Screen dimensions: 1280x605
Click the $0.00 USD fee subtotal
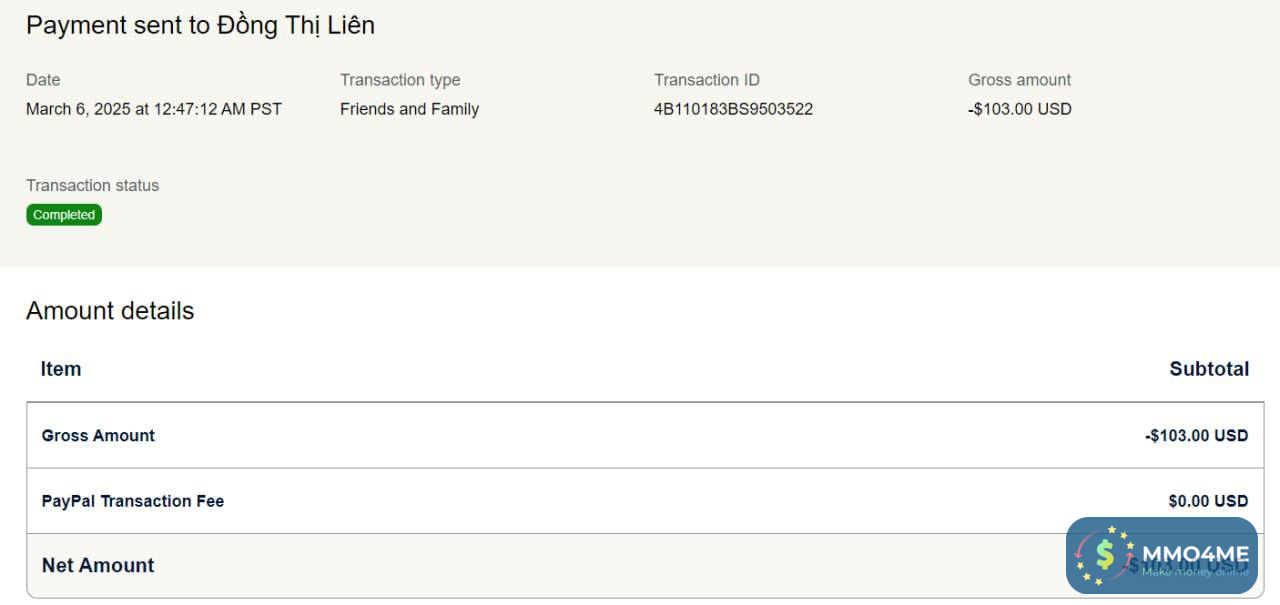pyautogui.click(x=1208, y=501)
